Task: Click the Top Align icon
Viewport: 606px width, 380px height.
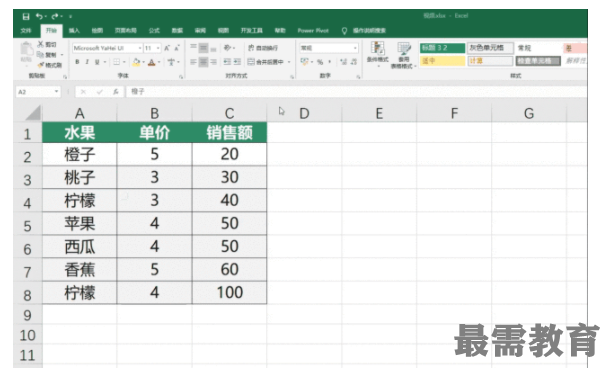Action: (193, 48)
